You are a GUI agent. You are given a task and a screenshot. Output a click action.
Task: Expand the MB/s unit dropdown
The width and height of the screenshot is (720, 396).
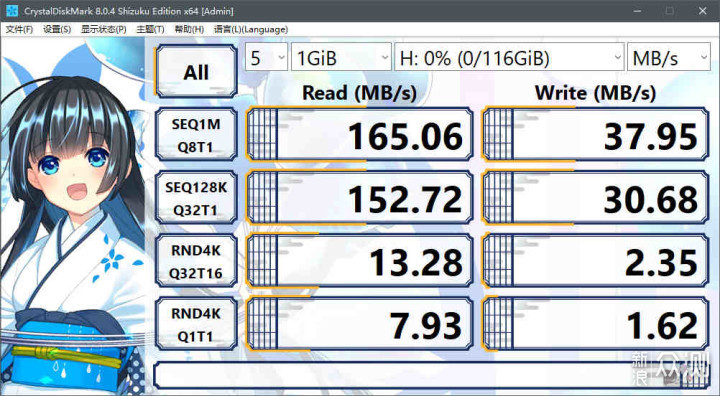click(x=669, y=58)
